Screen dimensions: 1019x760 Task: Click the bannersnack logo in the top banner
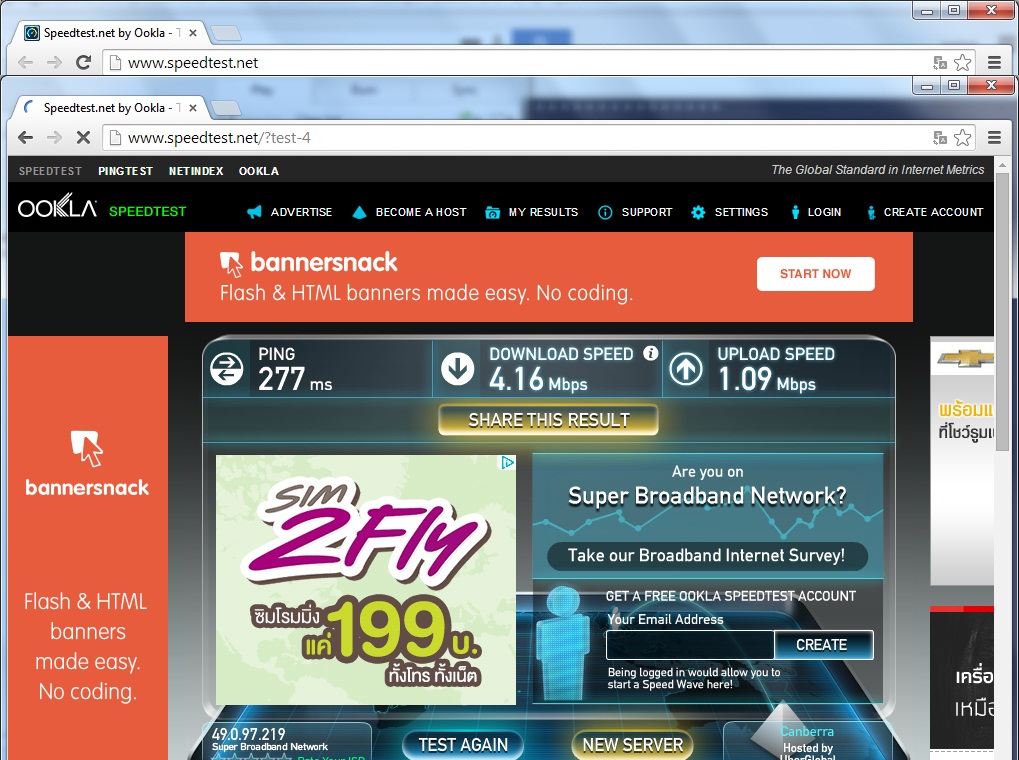pyautogui.click(x=309, y=263)
